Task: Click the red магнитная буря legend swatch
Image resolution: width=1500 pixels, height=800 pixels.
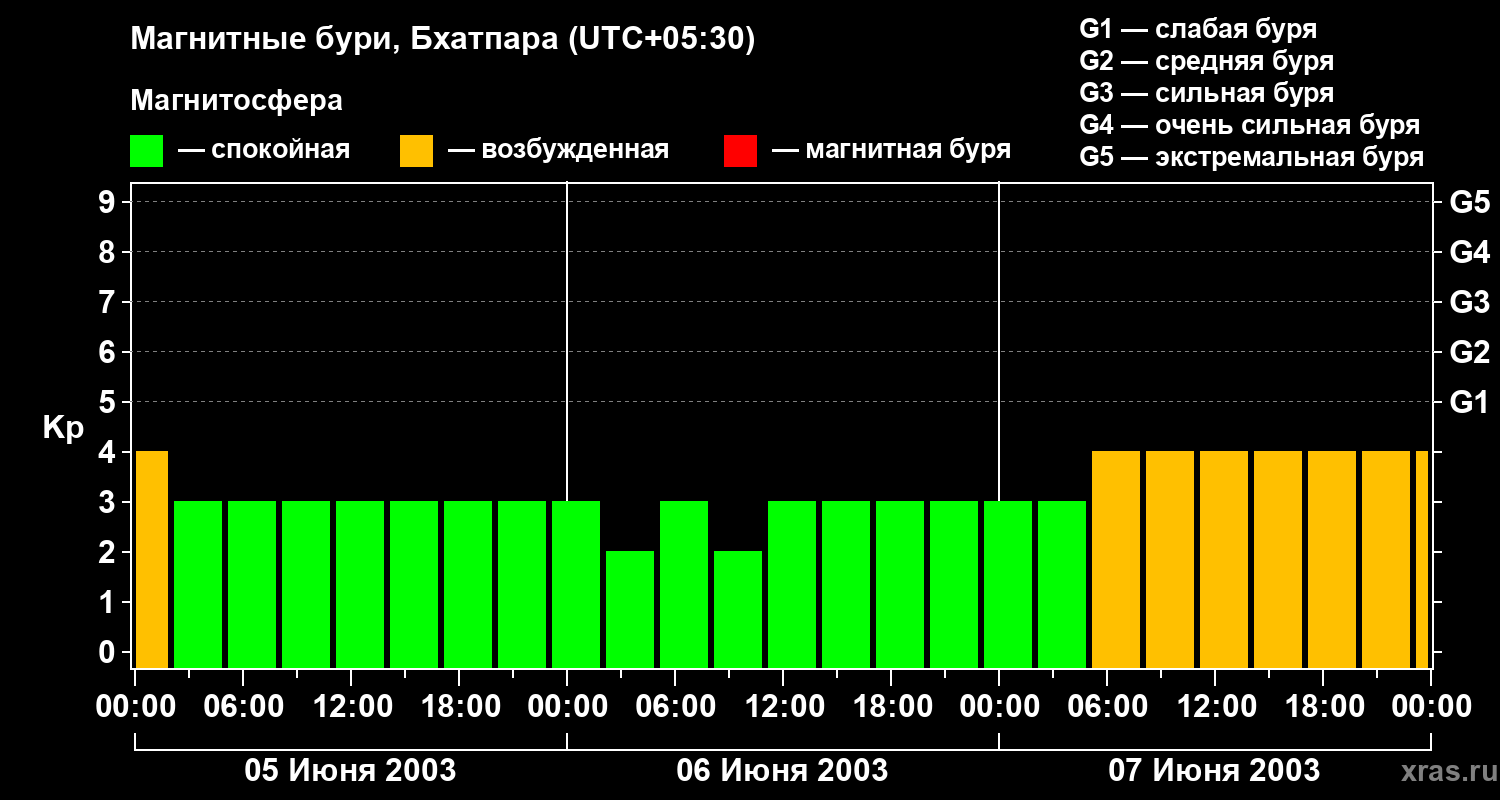Action: tap(740, 151)
